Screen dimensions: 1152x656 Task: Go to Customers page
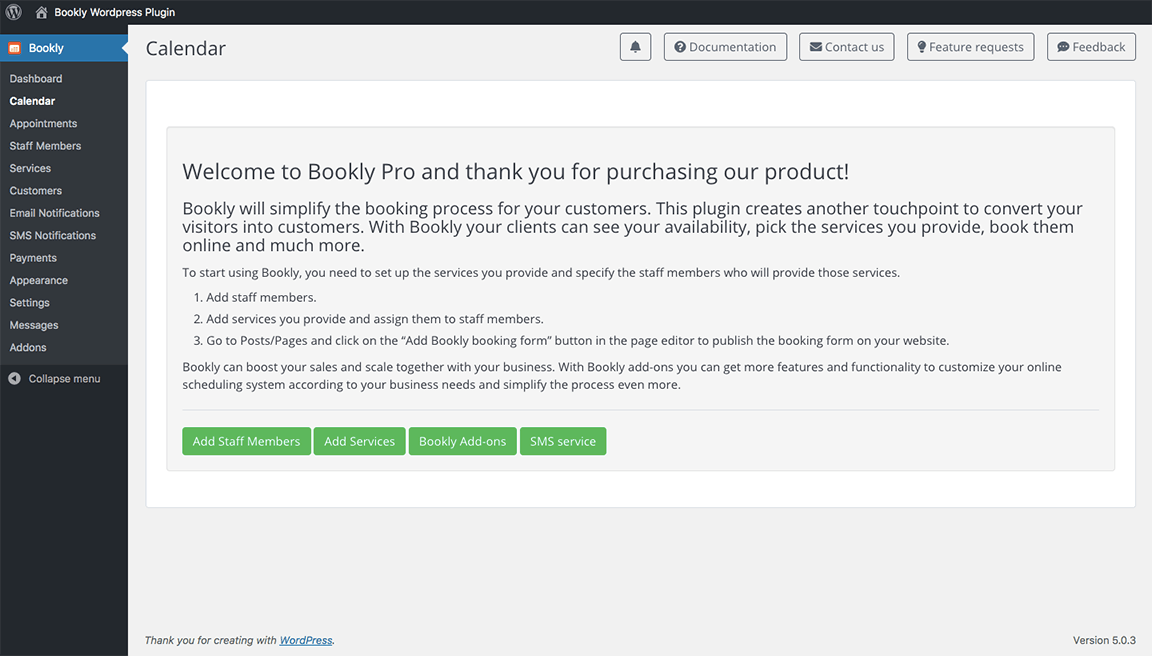(36, 190)
